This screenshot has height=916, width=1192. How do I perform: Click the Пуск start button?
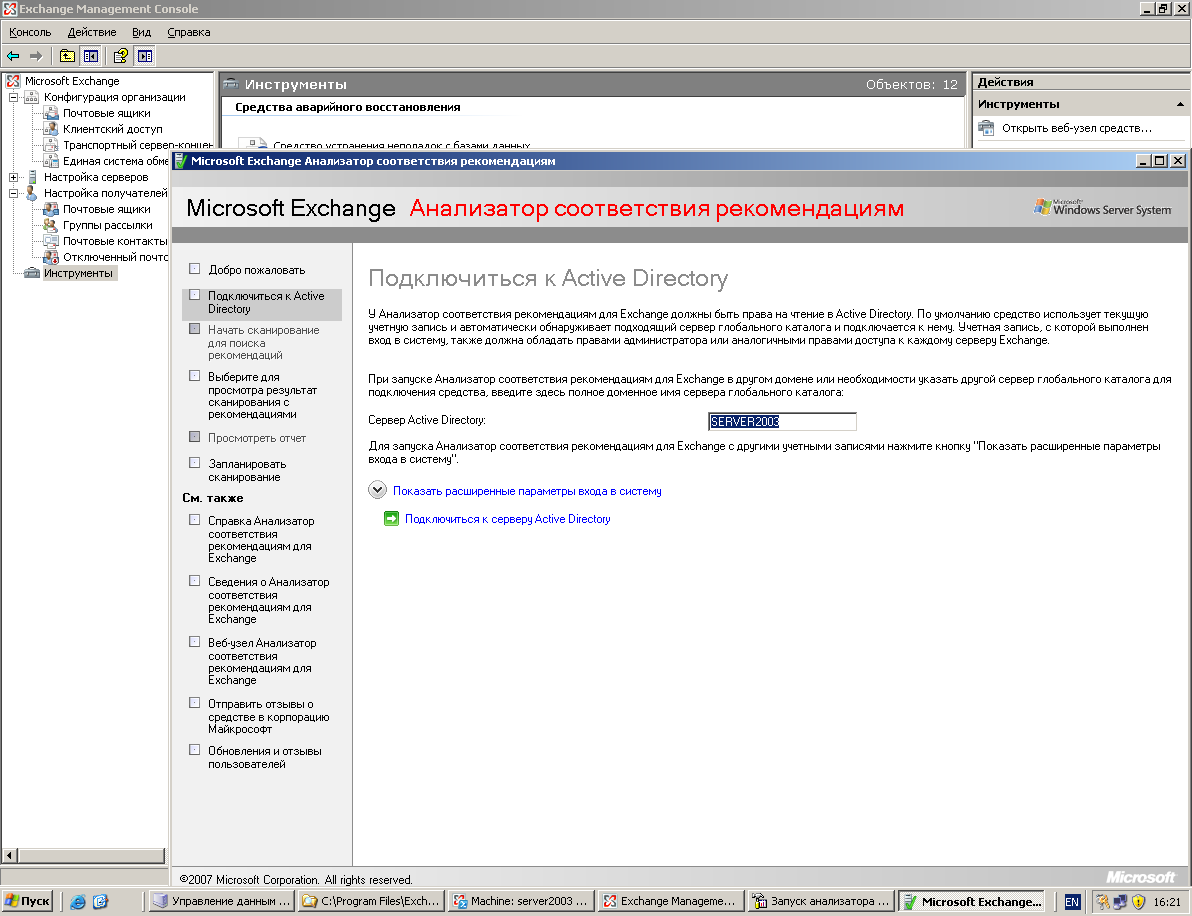tap(28, 902)
